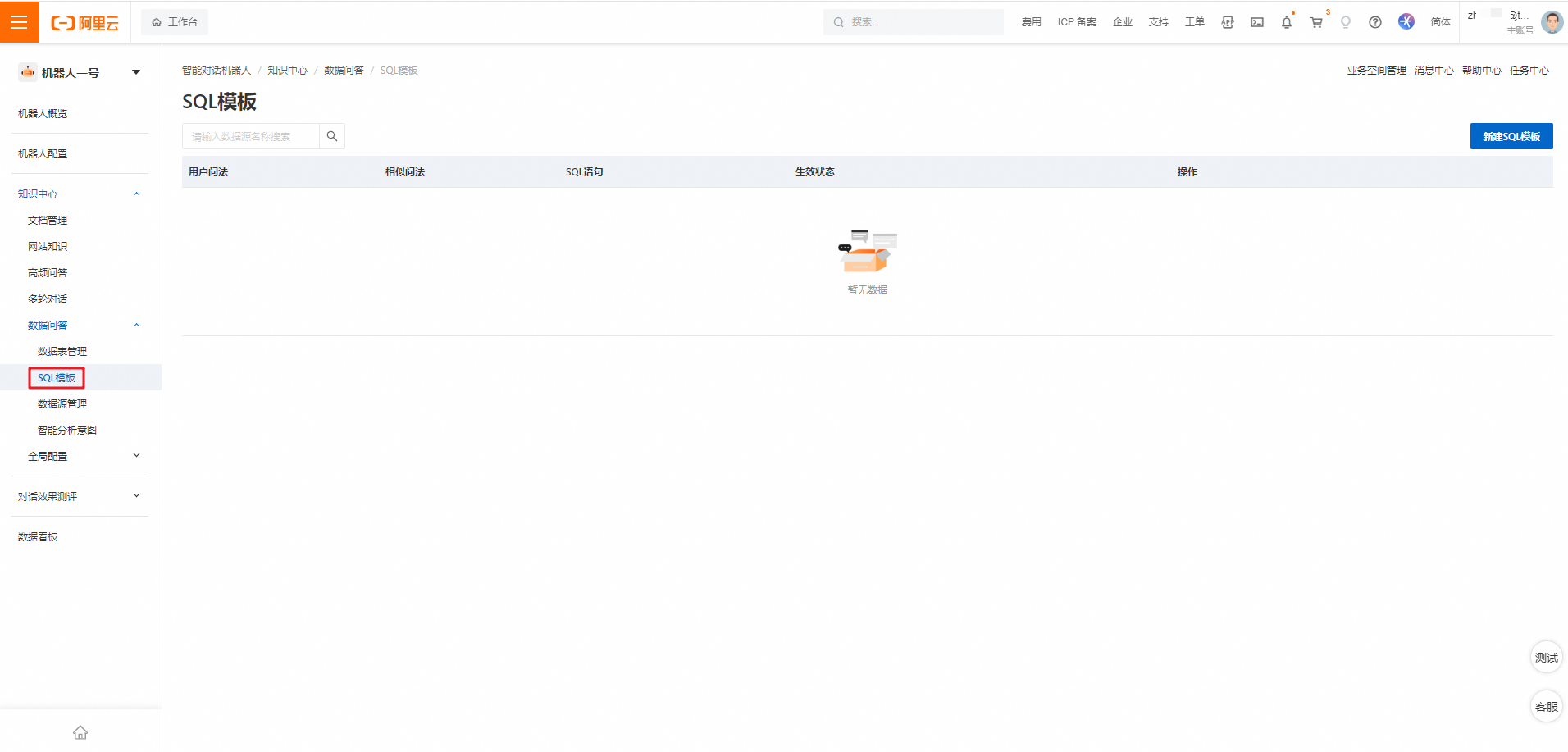The width and height of the screenshot is (1568, 752).
Task: Open the help question mark icon
Action: pyautogui.click(x=1374, y=22)
